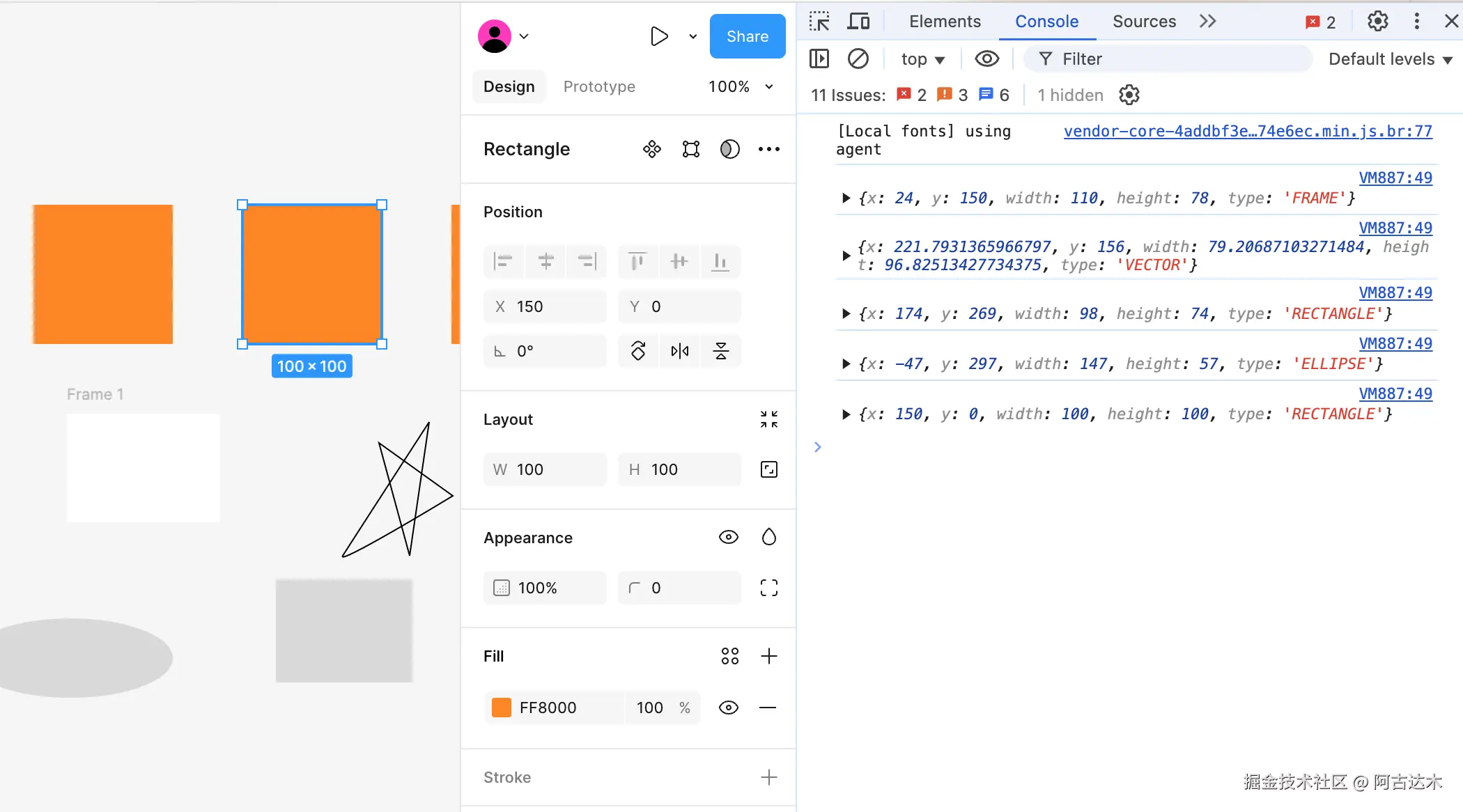The width and height of the screenshot is (1463, 812).
Task: Click the align left icon
Action: coord(503,262)
